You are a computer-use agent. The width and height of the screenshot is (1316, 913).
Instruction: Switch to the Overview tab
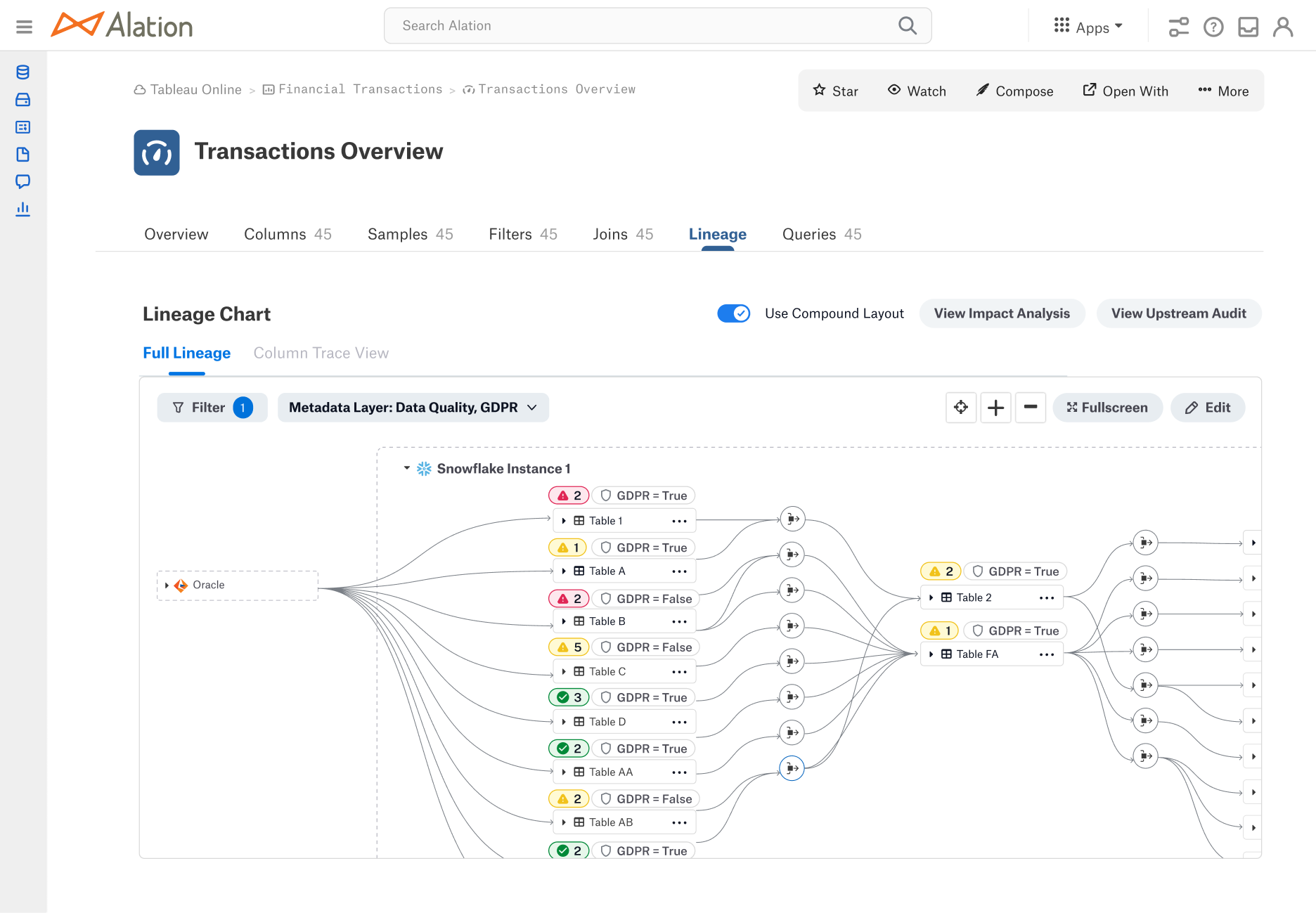(176, 234)
